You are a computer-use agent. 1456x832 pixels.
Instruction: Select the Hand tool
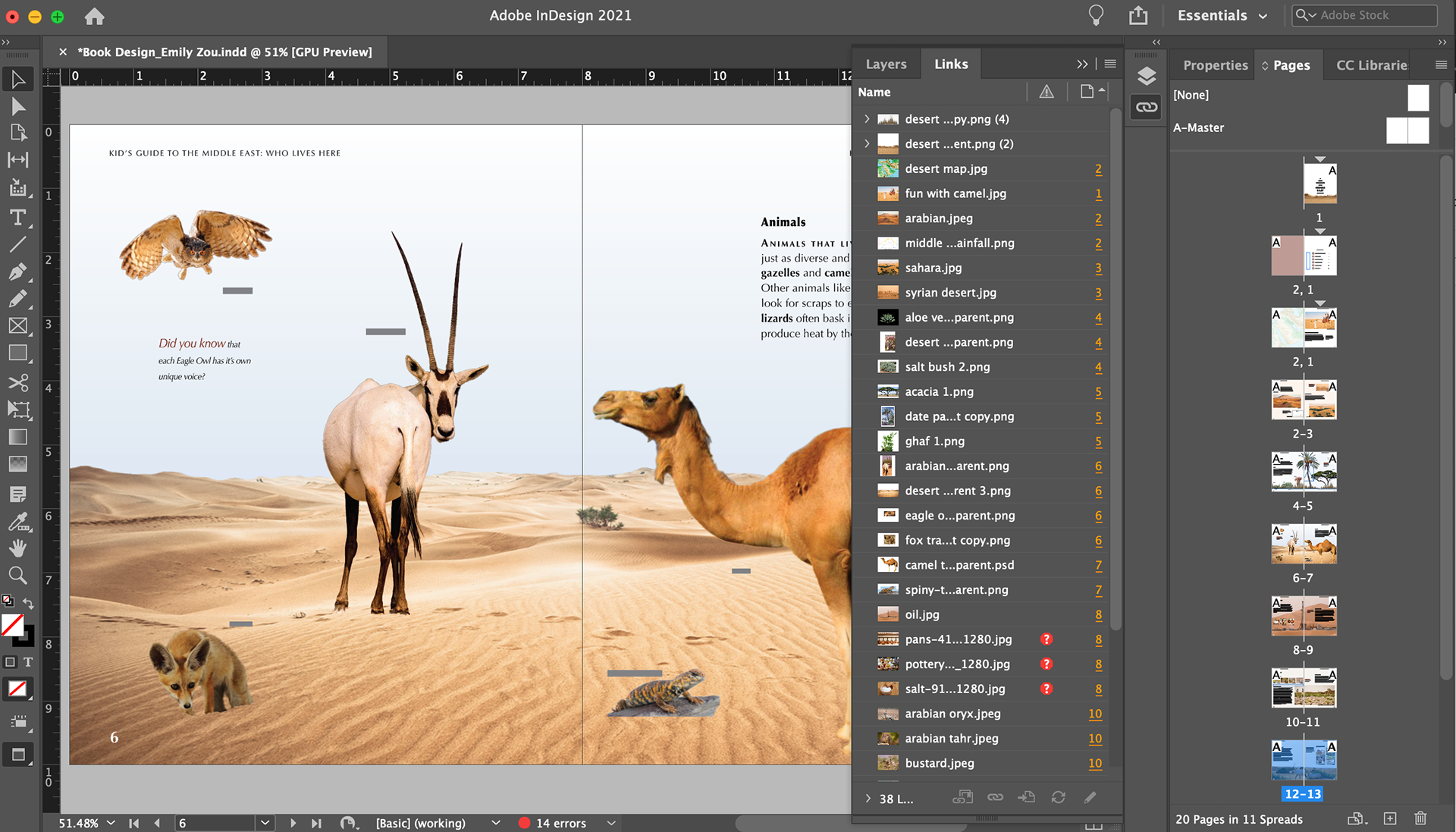[17, 548]
